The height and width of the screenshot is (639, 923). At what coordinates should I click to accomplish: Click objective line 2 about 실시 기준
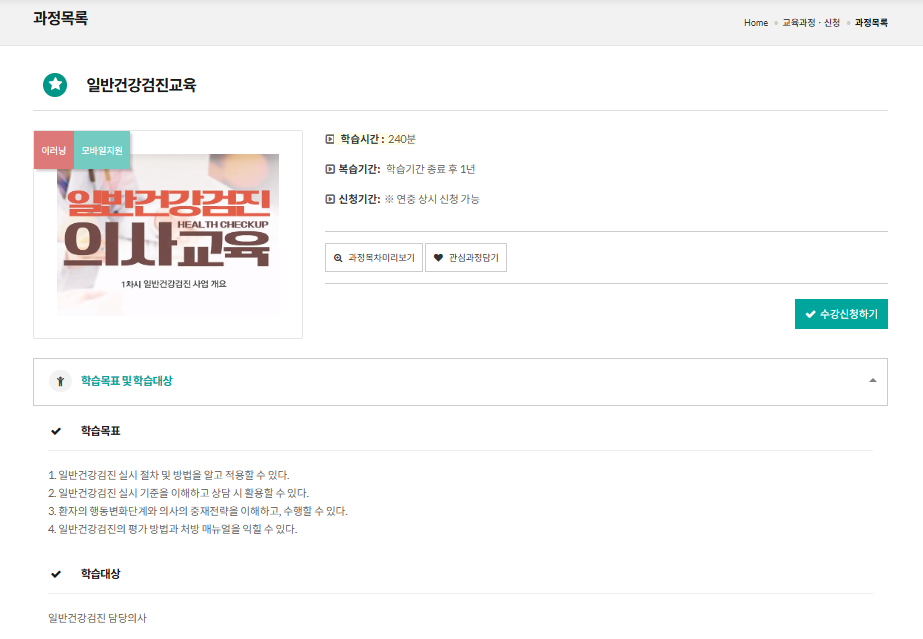tap(178, 493)
